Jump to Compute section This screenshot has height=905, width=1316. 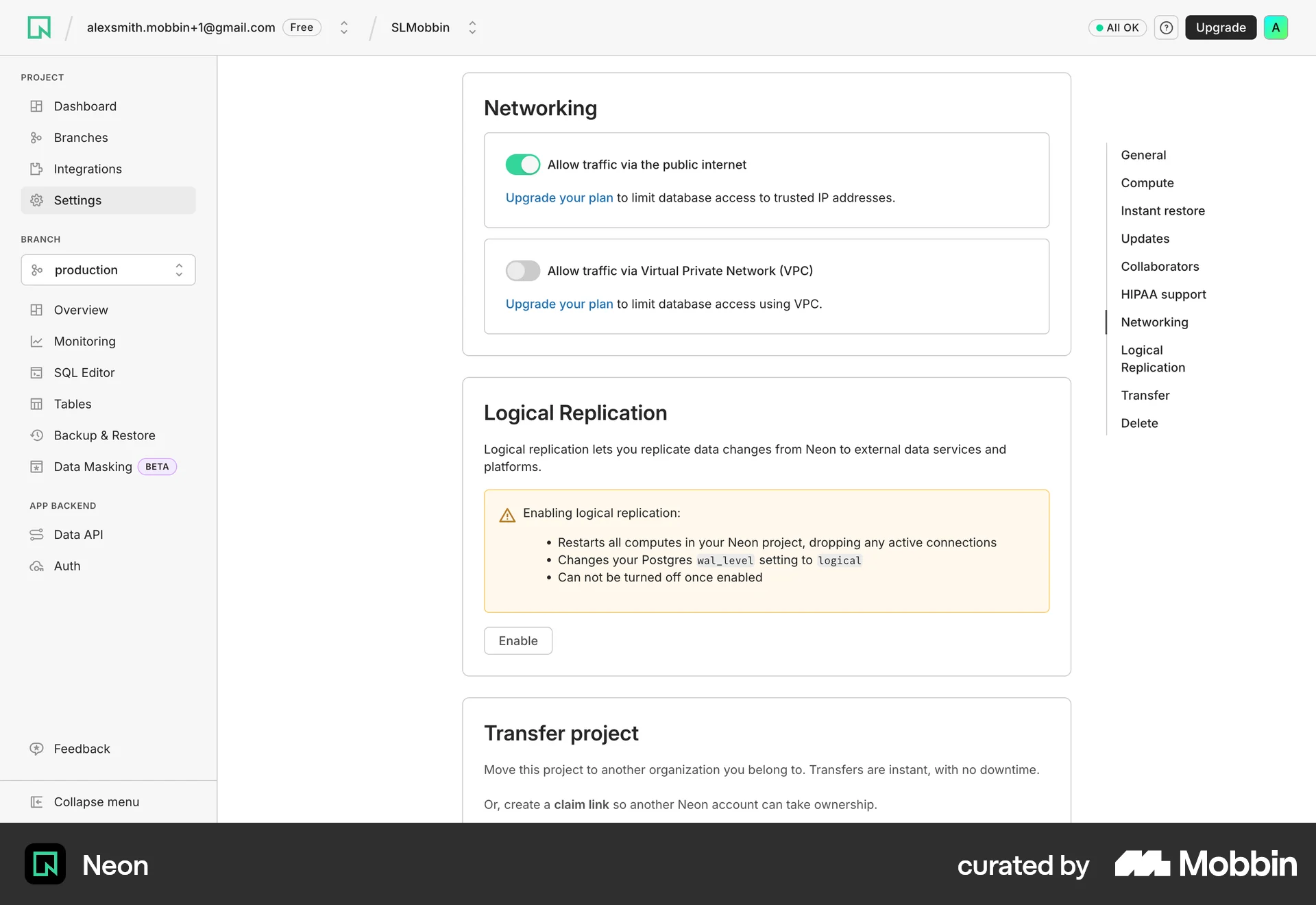(x=1147, y=183)
